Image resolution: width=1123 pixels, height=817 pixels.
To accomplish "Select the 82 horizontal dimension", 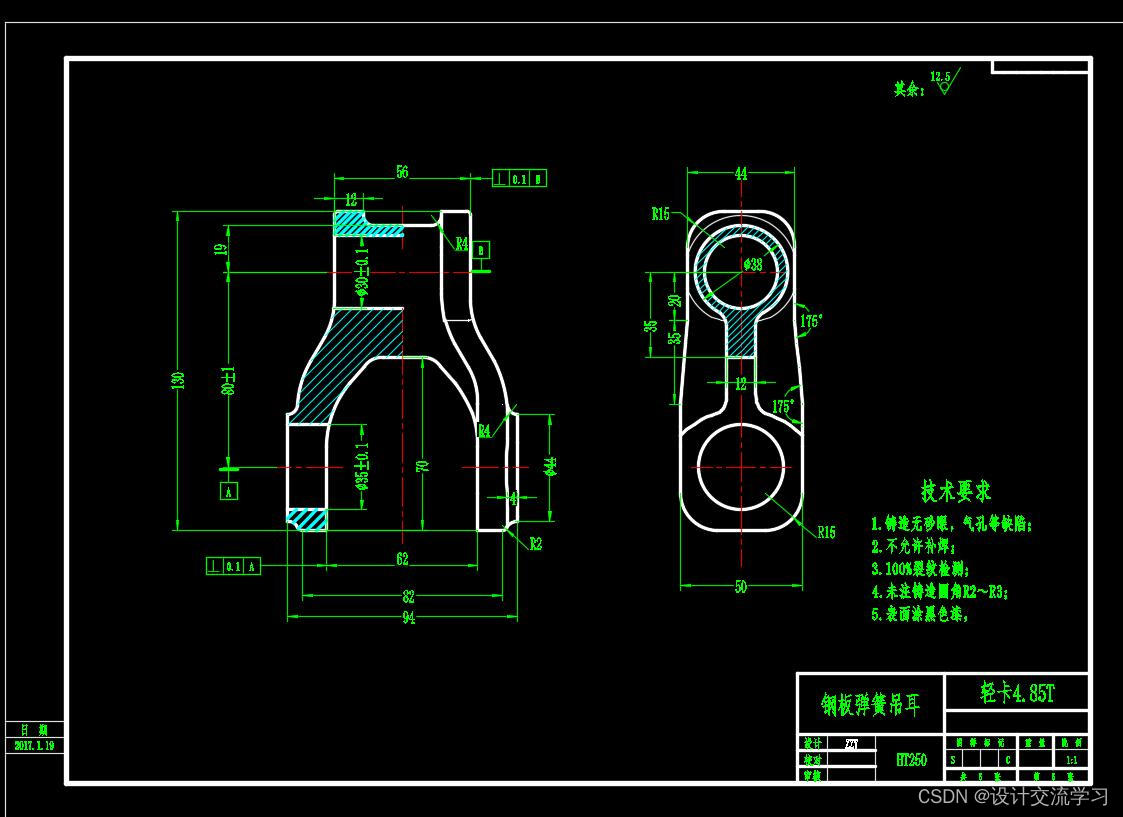I will click(408, 596).
